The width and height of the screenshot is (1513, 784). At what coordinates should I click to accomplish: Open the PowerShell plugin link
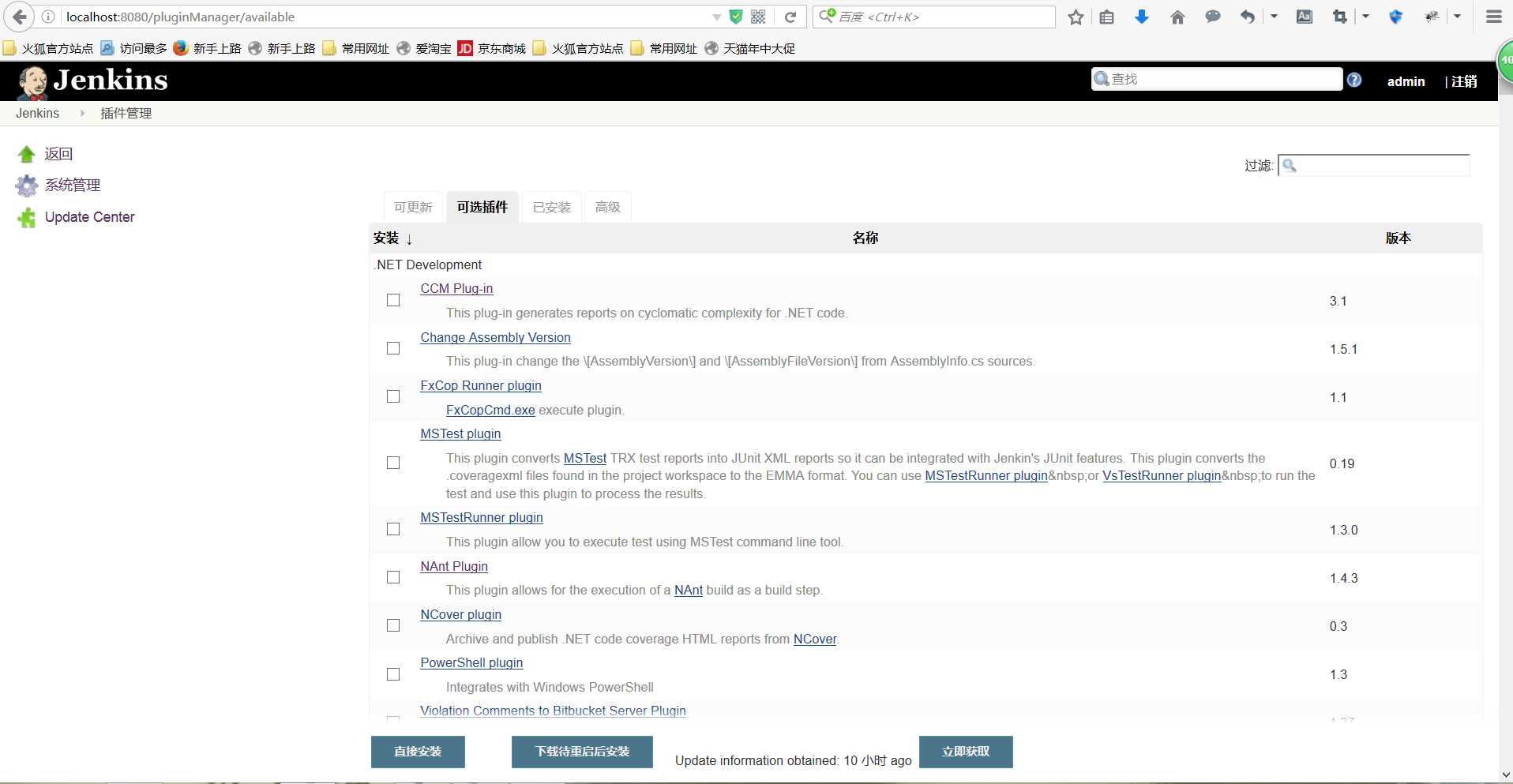(471, 663)
